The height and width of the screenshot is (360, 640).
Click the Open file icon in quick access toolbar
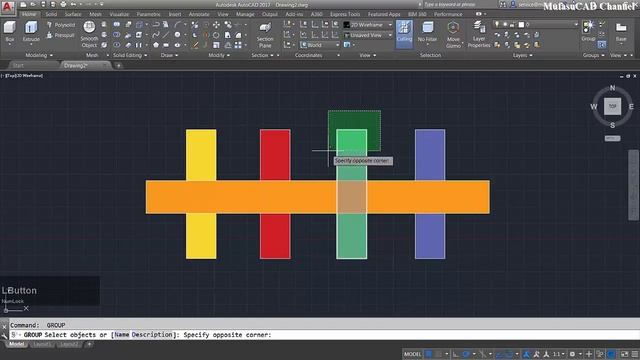point(33,4)
